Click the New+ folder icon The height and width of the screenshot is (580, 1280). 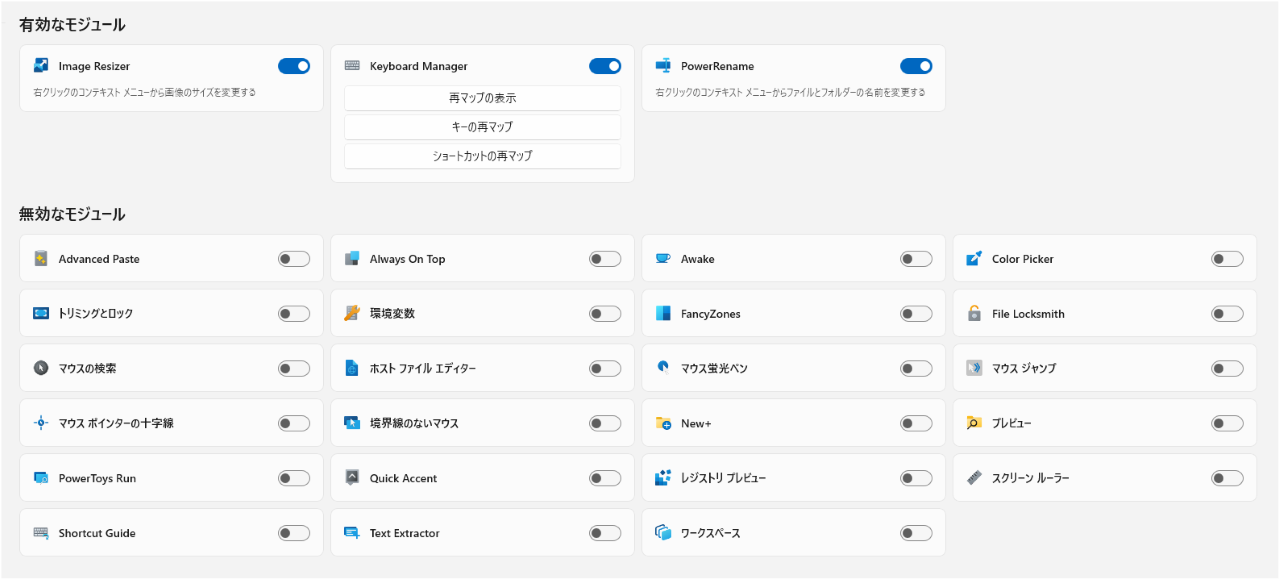663,423
